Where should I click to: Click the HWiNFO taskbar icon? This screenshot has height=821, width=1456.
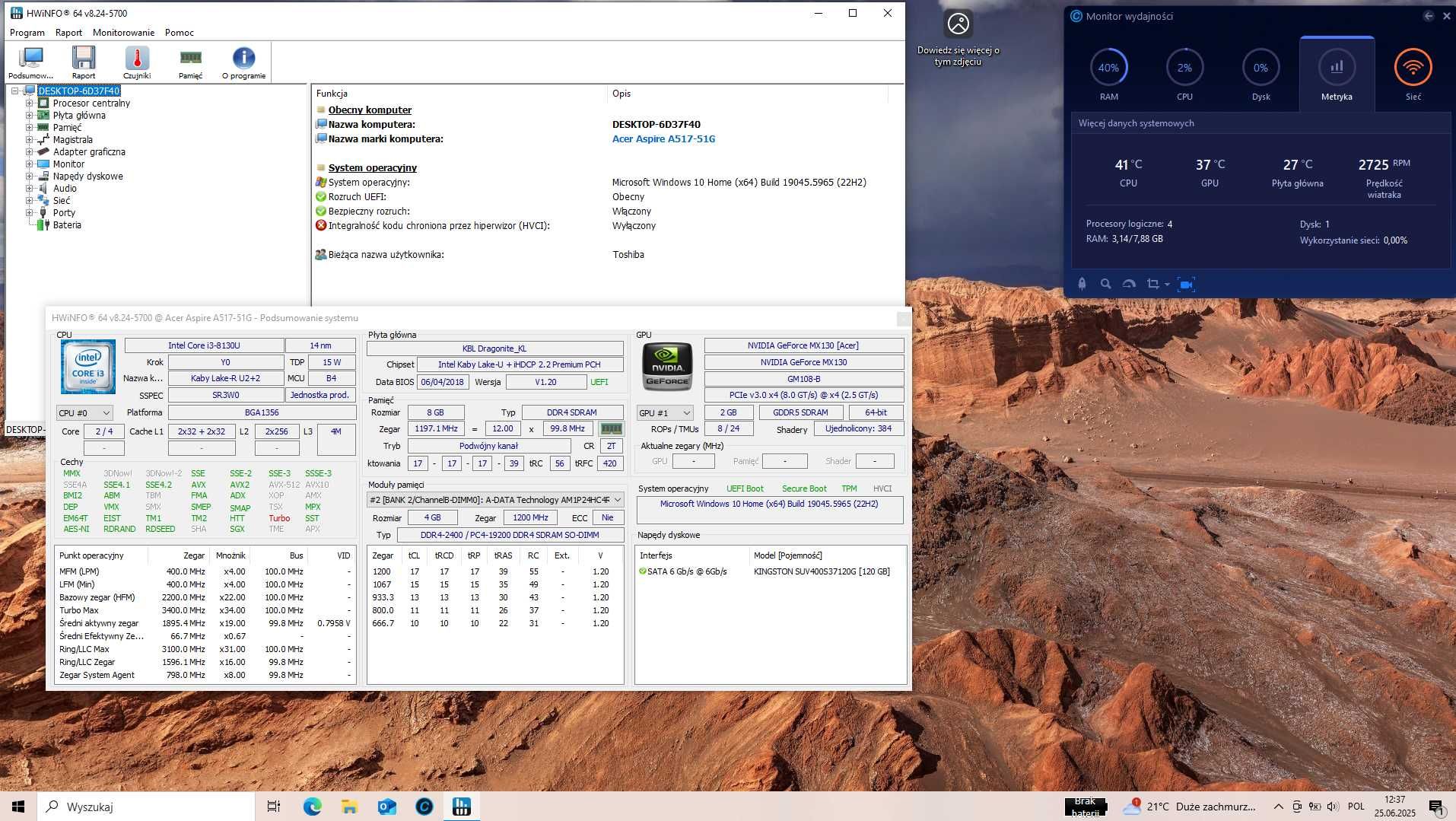point(461,807)
